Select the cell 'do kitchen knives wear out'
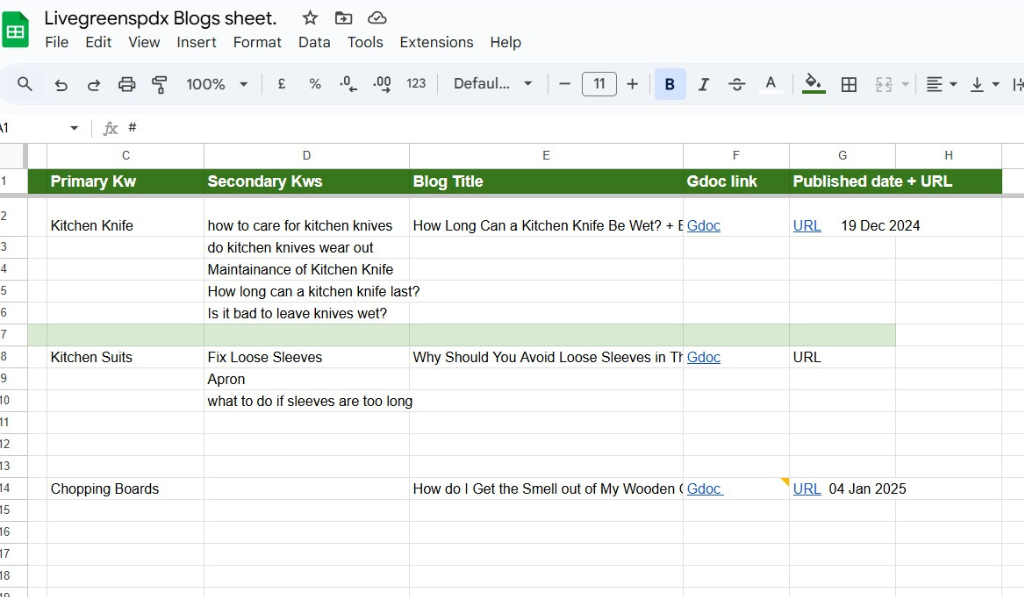This screenshot has width=1024, height=597. coord(307,248)
